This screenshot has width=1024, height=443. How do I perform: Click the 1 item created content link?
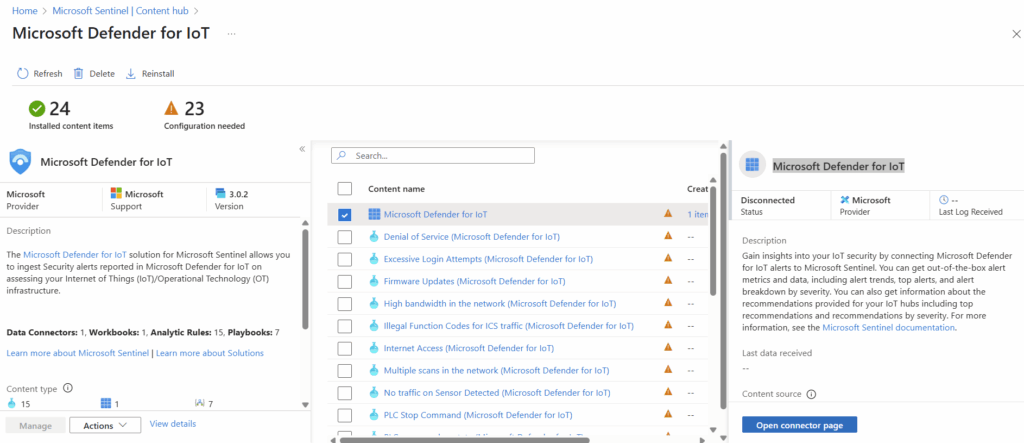click(697, 214)
